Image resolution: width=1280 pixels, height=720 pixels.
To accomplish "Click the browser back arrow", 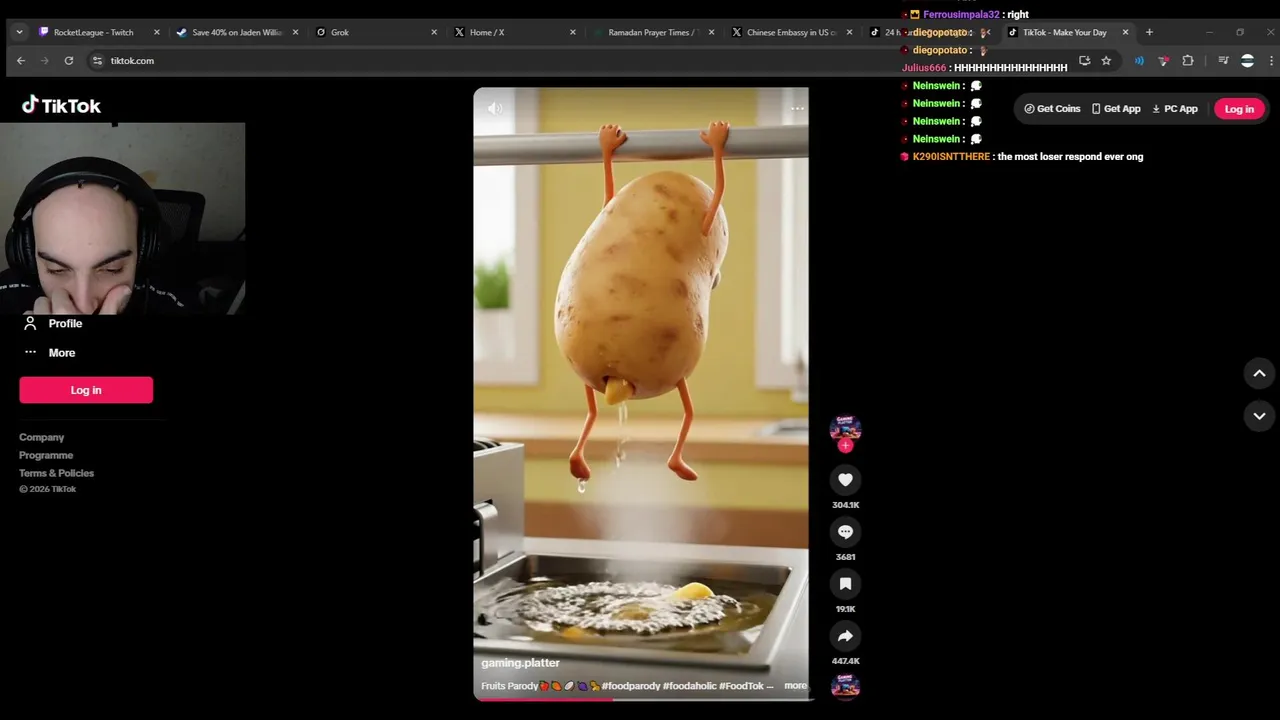I will [21, 61].
